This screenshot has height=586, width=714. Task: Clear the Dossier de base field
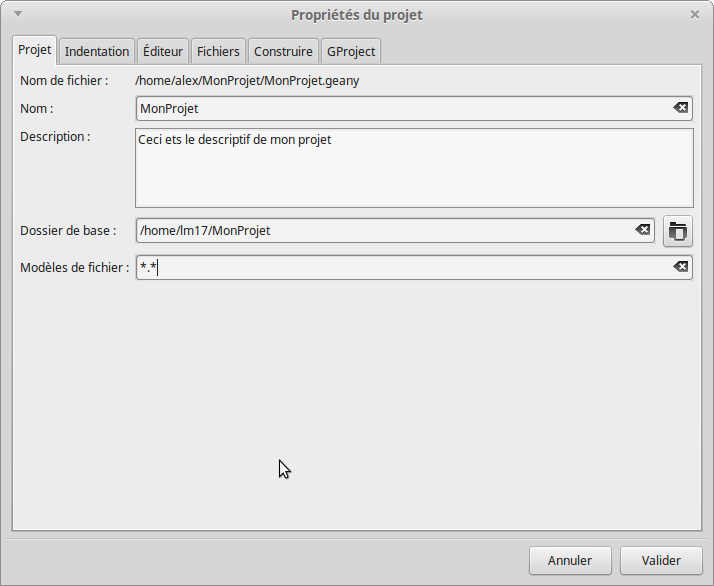pyautogui.click(x=643, y=230)
